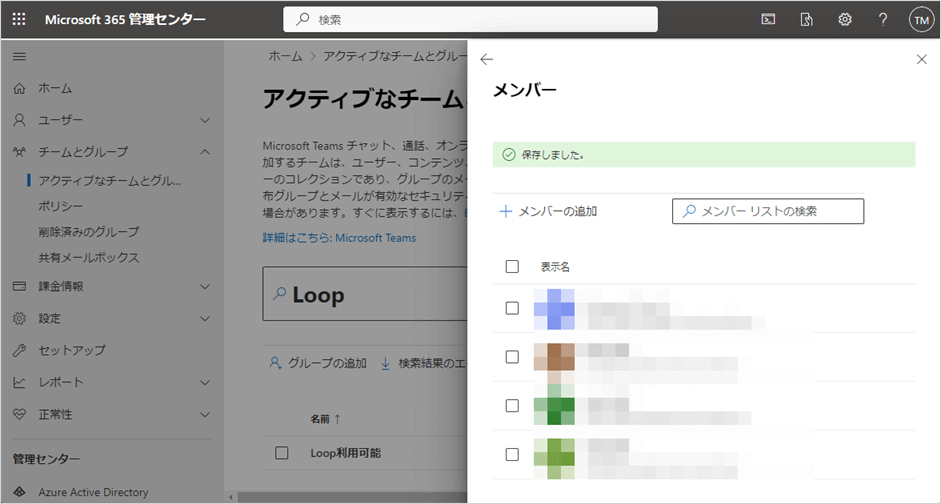Click the document guide icon in header

point(806,20)
